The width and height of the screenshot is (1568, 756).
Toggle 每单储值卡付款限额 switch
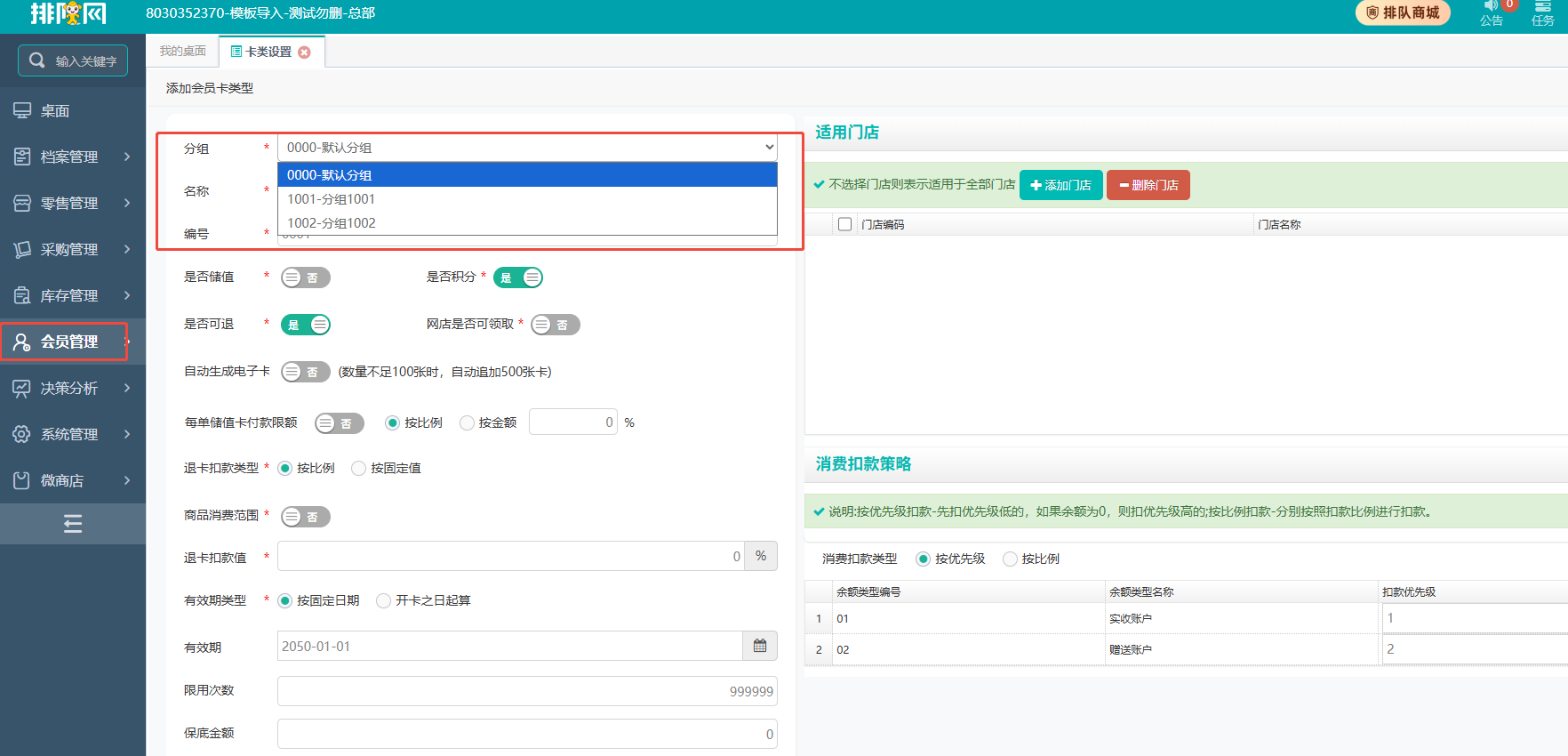point(340,423)
